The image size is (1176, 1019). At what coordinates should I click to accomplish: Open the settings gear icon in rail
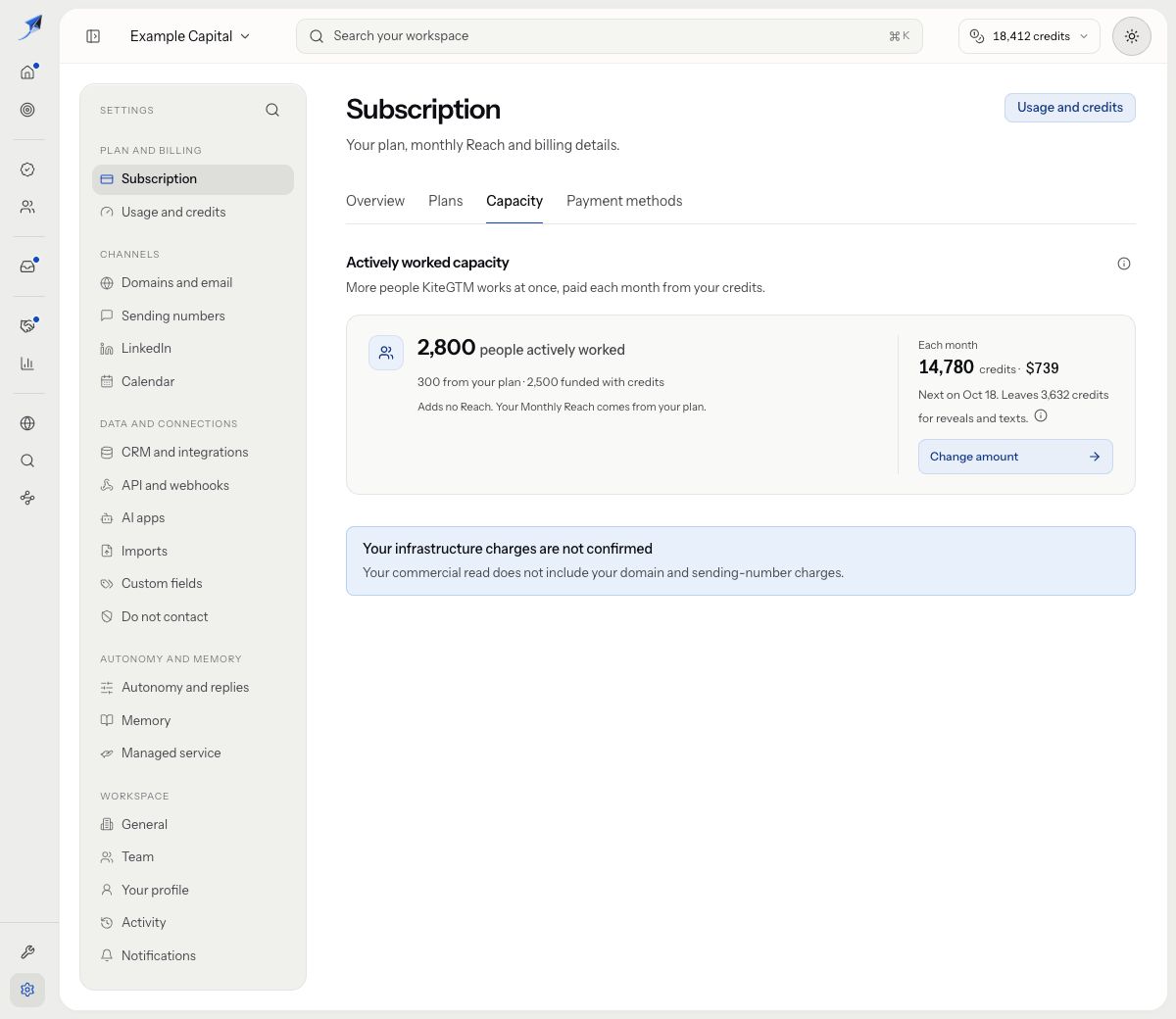click(x=27, y=990)
